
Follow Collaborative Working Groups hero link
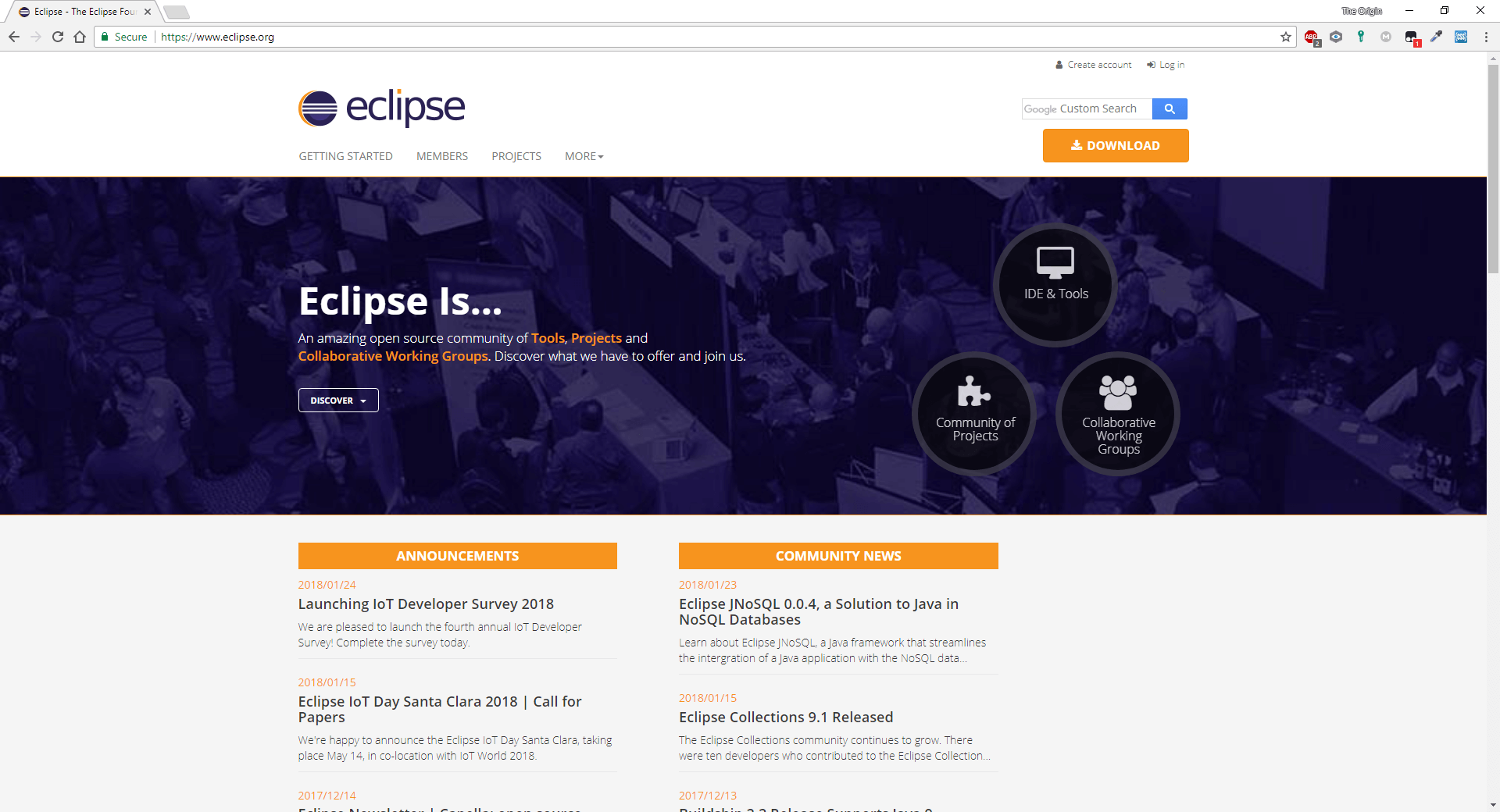[393, 356]
